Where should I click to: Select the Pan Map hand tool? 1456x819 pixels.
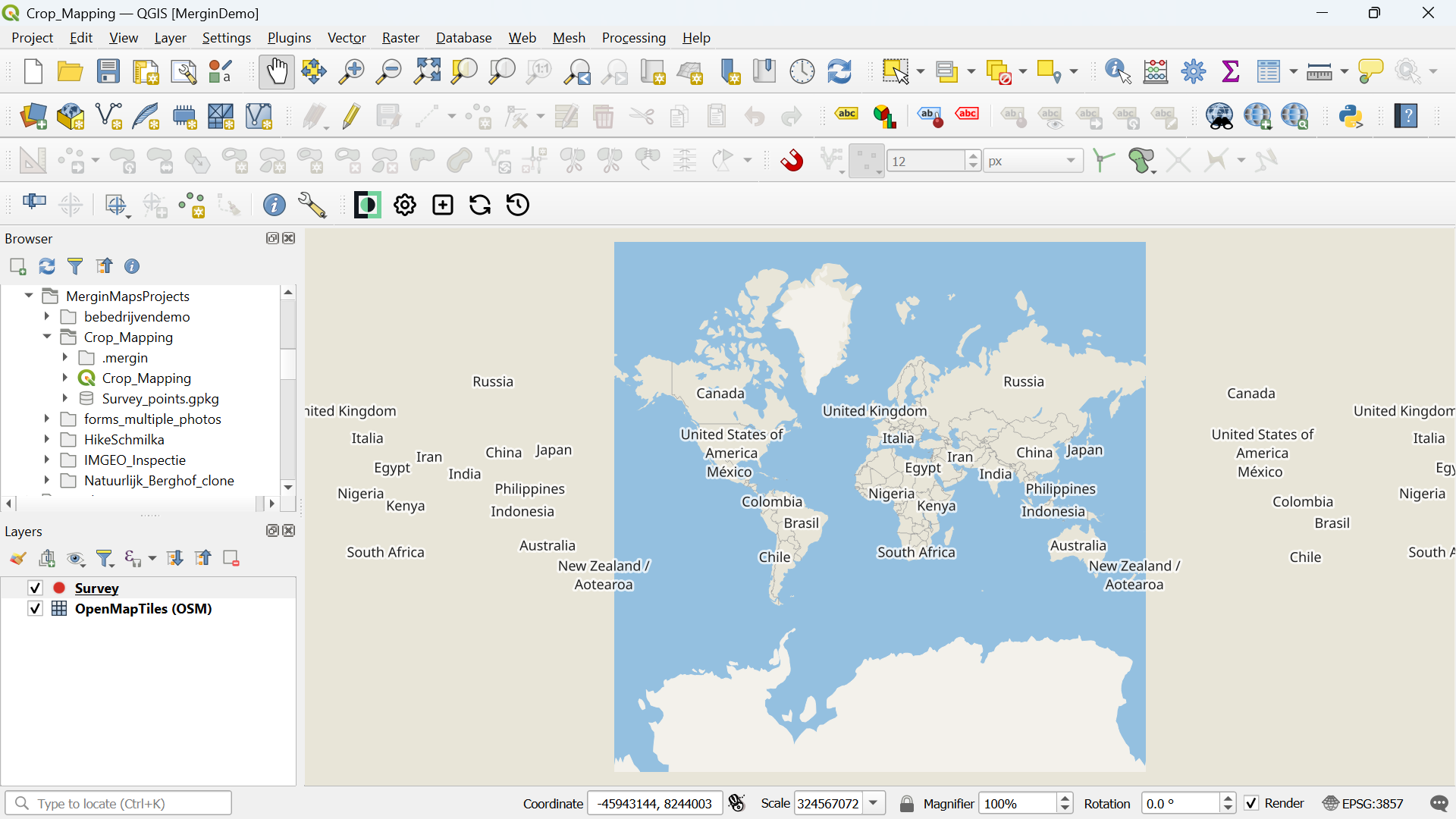(x=276, y=72)
